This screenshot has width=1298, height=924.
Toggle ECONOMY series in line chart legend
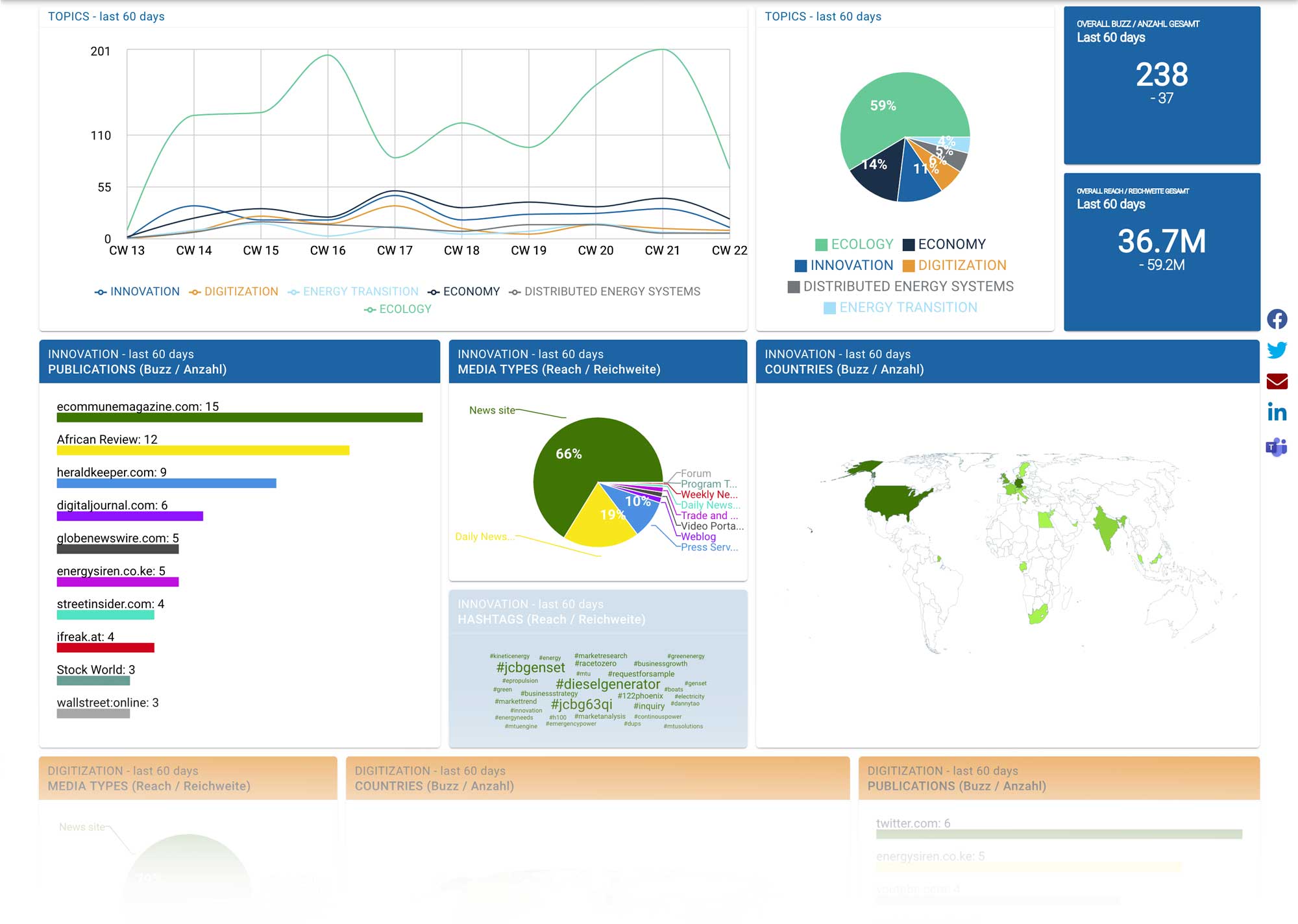[x=463, y=292]
